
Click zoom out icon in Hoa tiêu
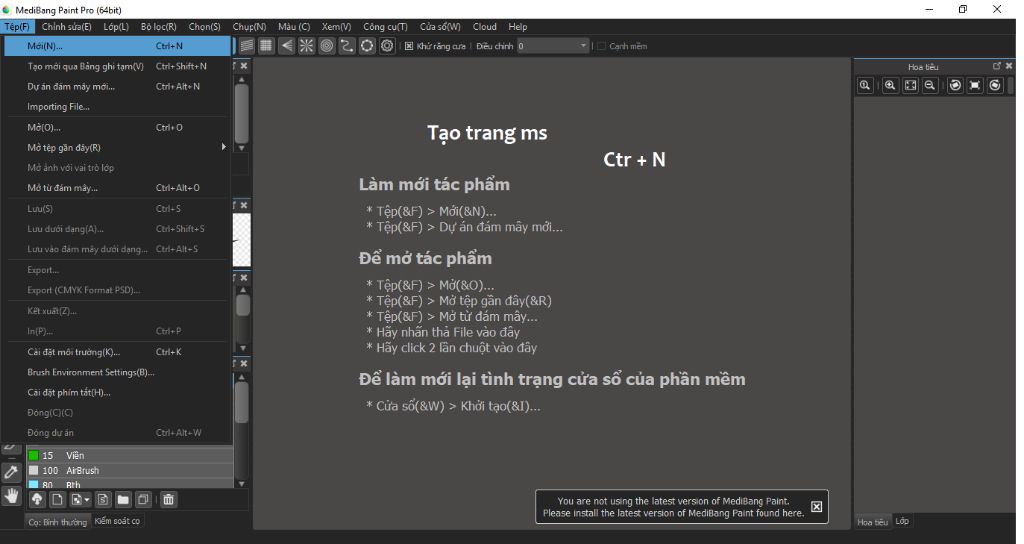[x=930, y=86]
